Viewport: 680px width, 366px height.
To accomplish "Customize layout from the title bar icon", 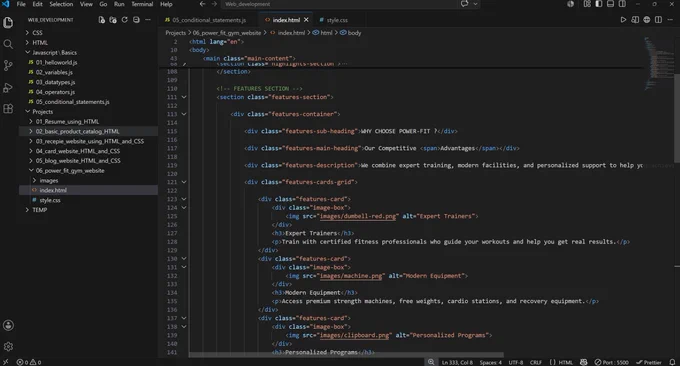I will tap(587, 4).
